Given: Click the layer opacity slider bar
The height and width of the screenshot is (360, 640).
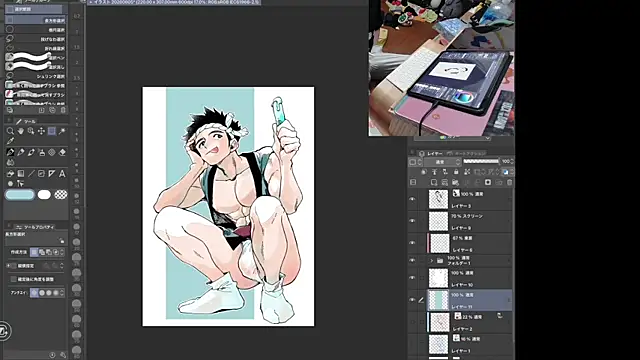Looking at the screenshot, I should click(481, 162).
